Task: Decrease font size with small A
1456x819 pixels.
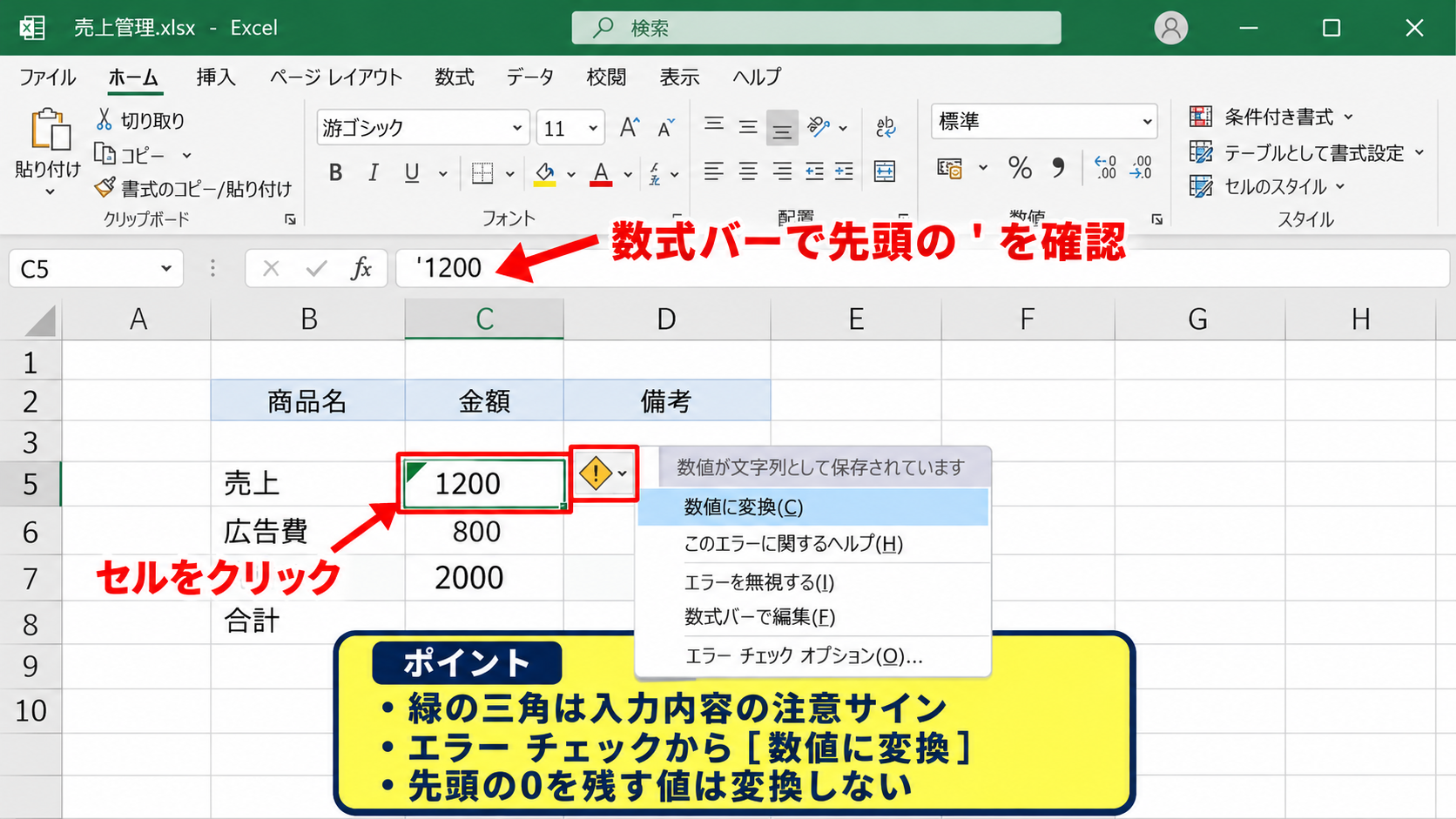Action: (x=666, y=128)
